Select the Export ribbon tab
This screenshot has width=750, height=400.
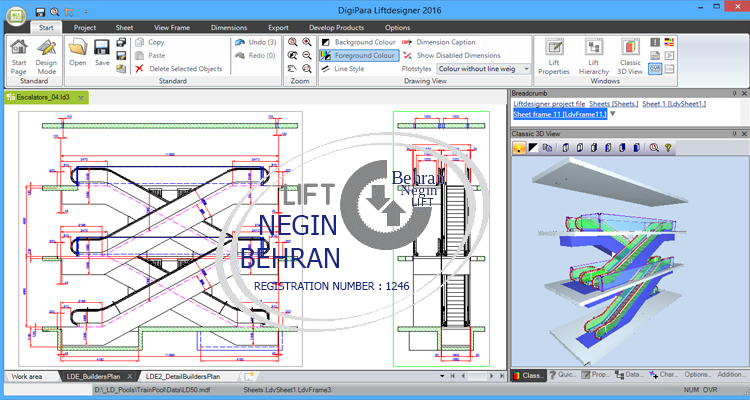click(x=278, y=27)
